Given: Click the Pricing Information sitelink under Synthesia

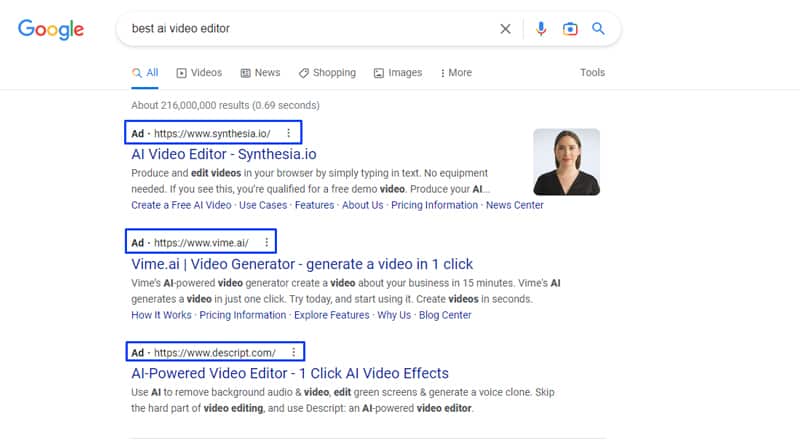Looking at the screenshot, I should 434,205.
